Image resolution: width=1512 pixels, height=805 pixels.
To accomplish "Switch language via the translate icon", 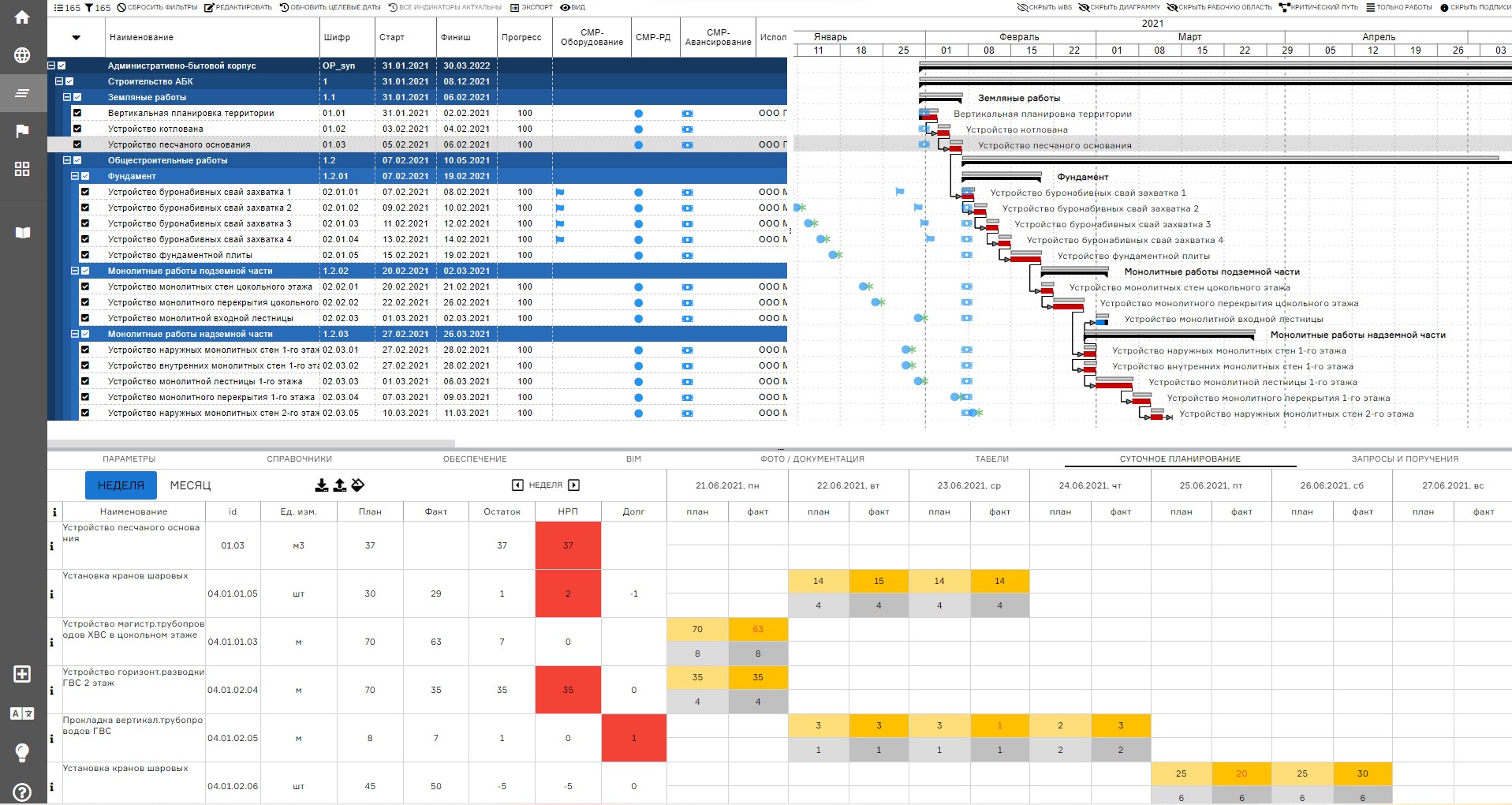I will pyautogui.click(x=22, y=713).
